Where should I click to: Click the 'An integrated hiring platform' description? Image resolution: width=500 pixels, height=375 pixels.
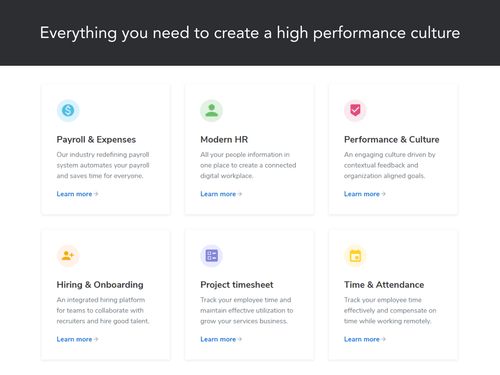coord(103,311)
